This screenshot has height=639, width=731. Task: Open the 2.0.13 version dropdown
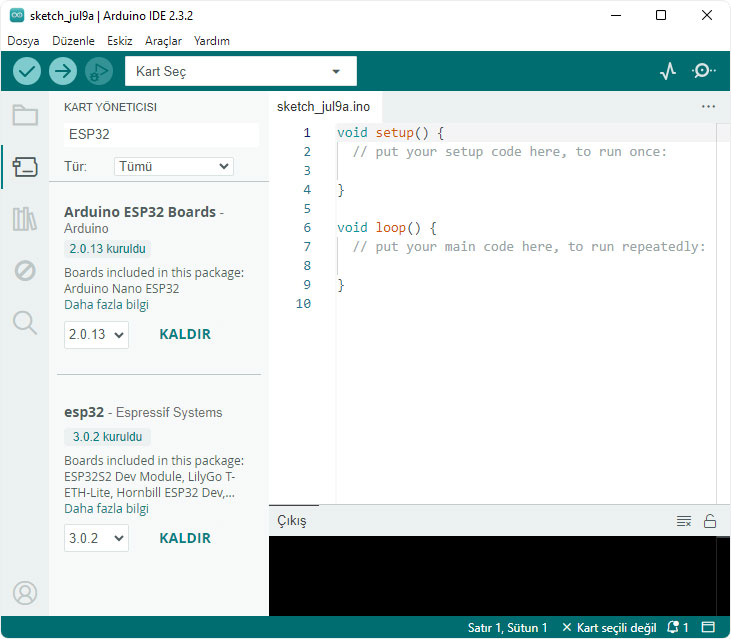point(97,335)
